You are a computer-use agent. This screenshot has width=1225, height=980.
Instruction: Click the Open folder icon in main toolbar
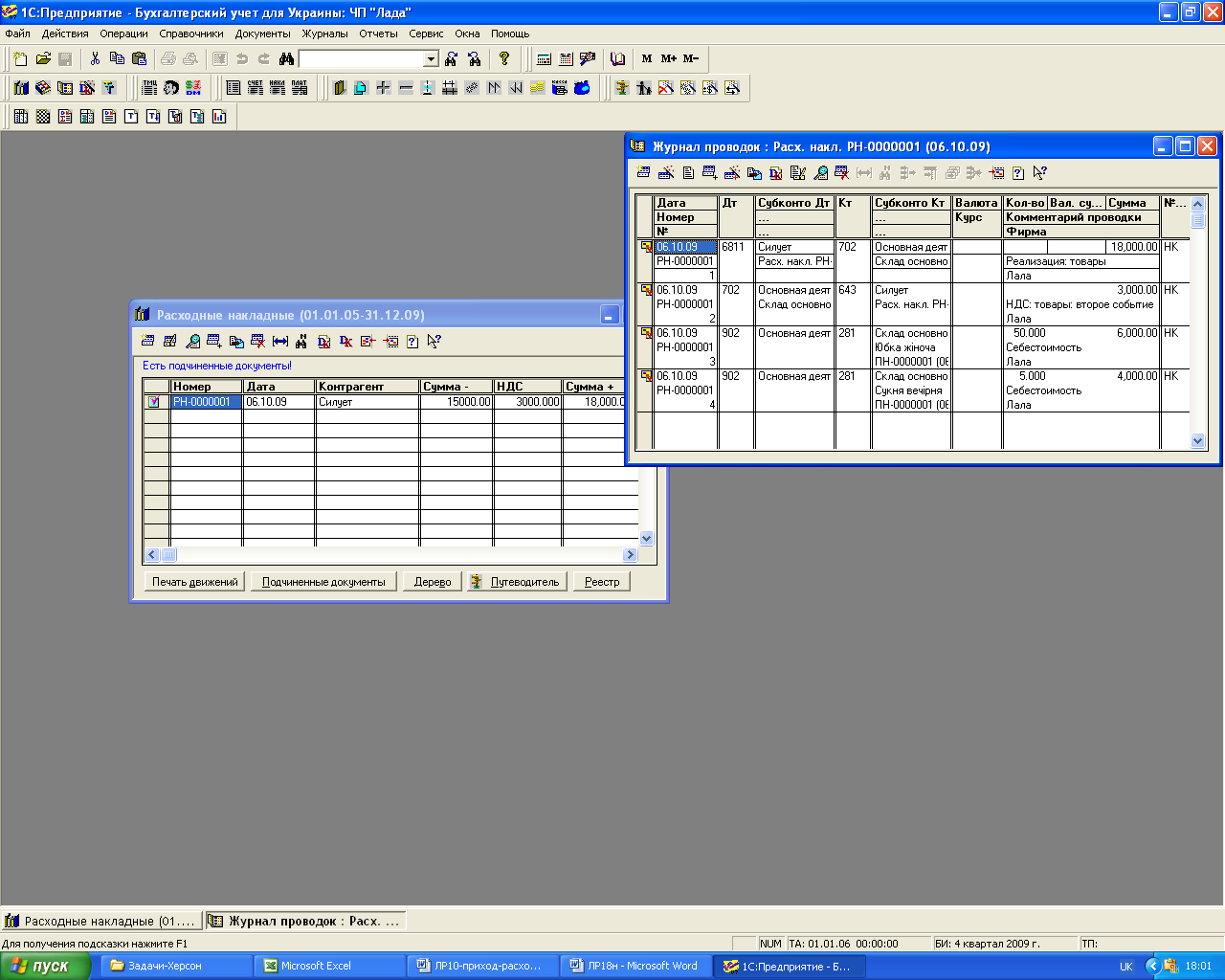pyautogui.click(x=43, y=59)
